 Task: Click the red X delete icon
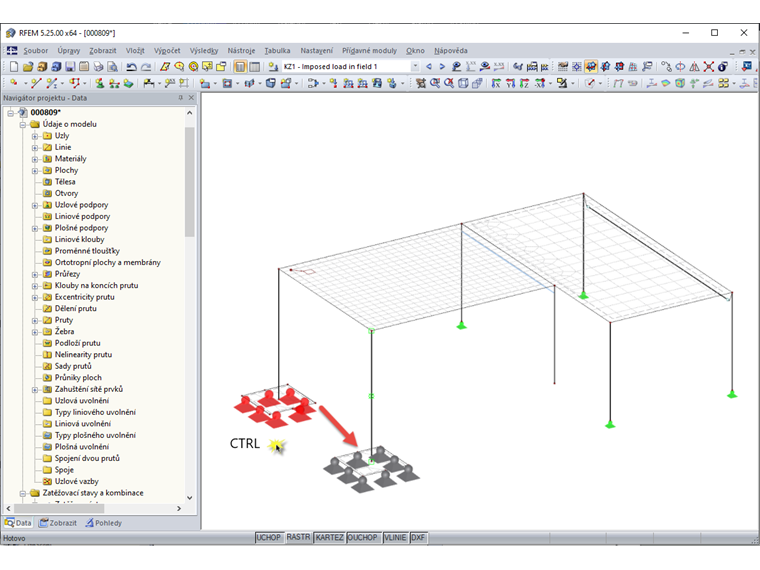click(x=709, y=66)
